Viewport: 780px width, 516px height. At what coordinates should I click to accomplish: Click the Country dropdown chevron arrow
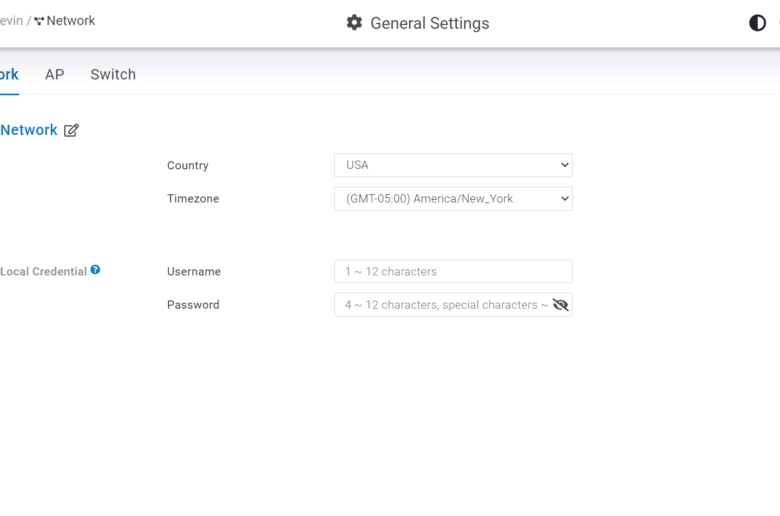pos(565,165)
